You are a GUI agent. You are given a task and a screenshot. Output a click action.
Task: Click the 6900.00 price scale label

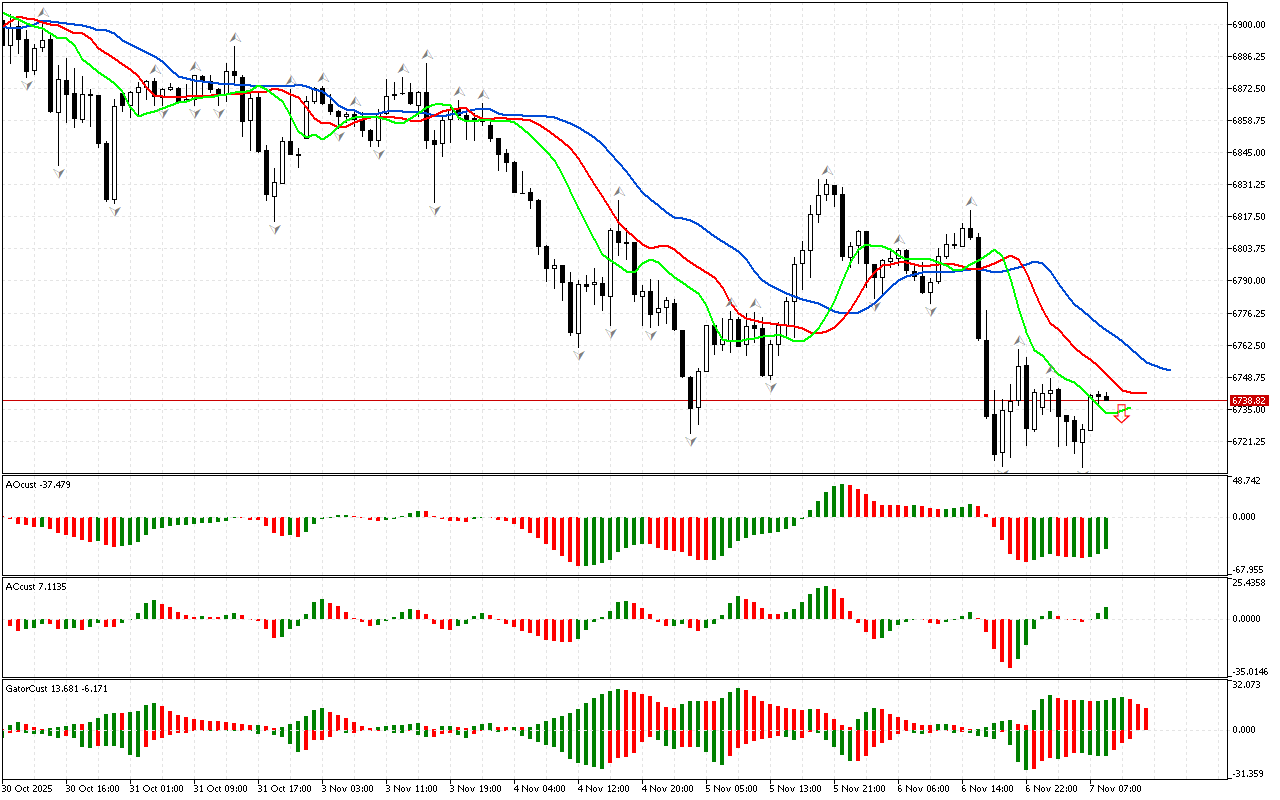tap(1249, 24)
